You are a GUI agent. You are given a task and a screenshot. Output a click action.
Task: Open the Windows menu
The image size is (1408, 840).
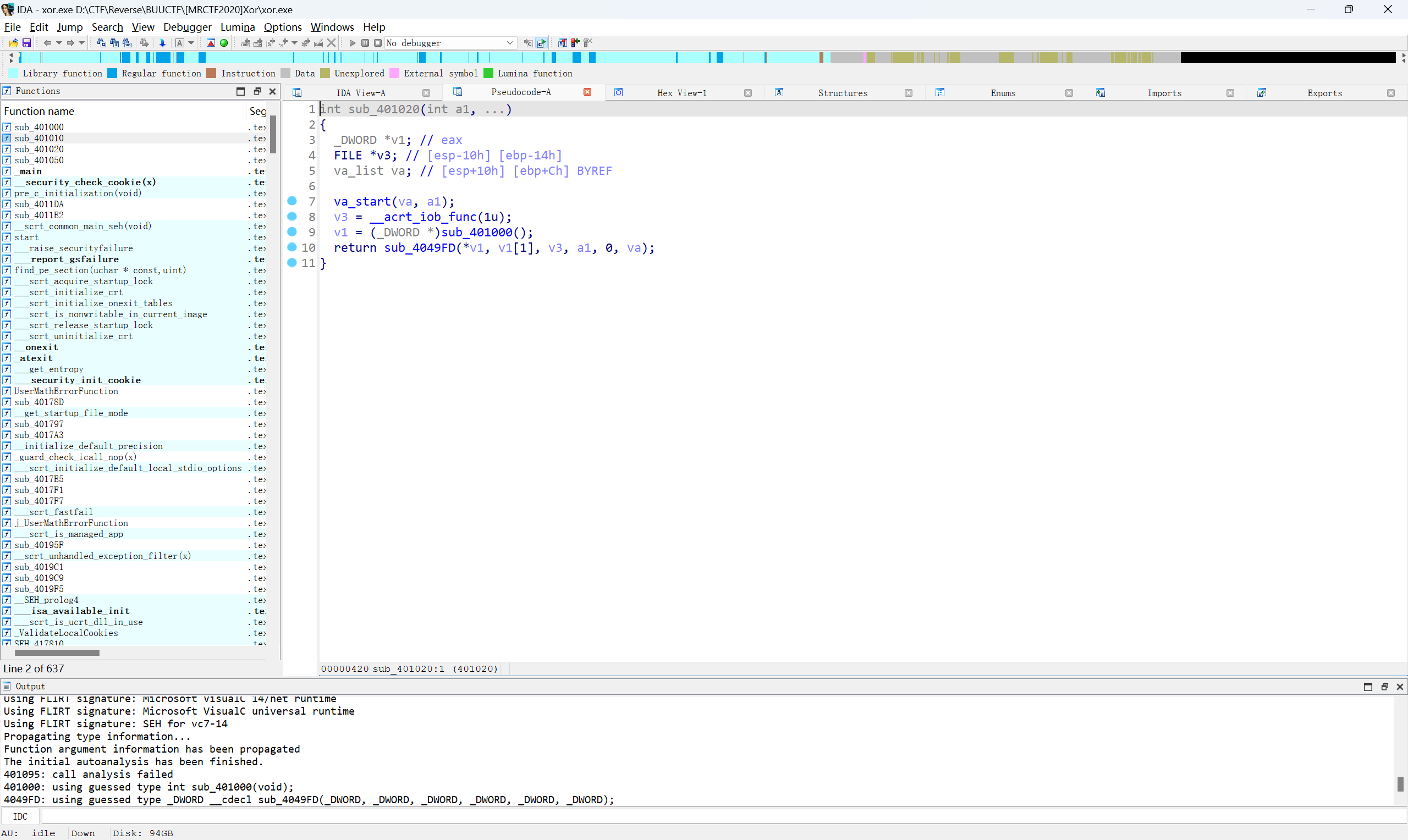(332, 27)
